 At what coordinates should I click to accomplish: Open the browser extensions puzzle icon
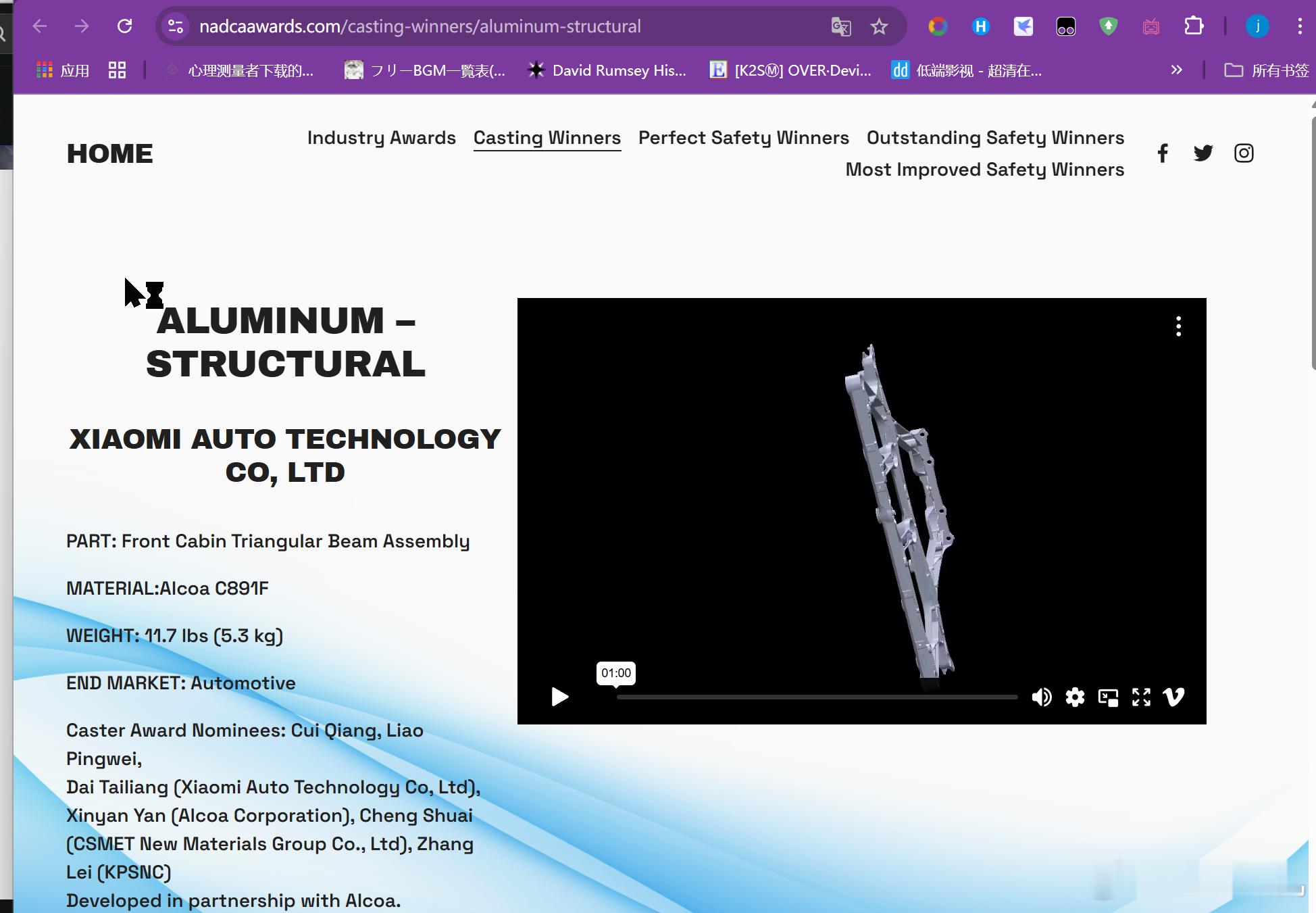pyautogui.click(x=1194, y=26)
